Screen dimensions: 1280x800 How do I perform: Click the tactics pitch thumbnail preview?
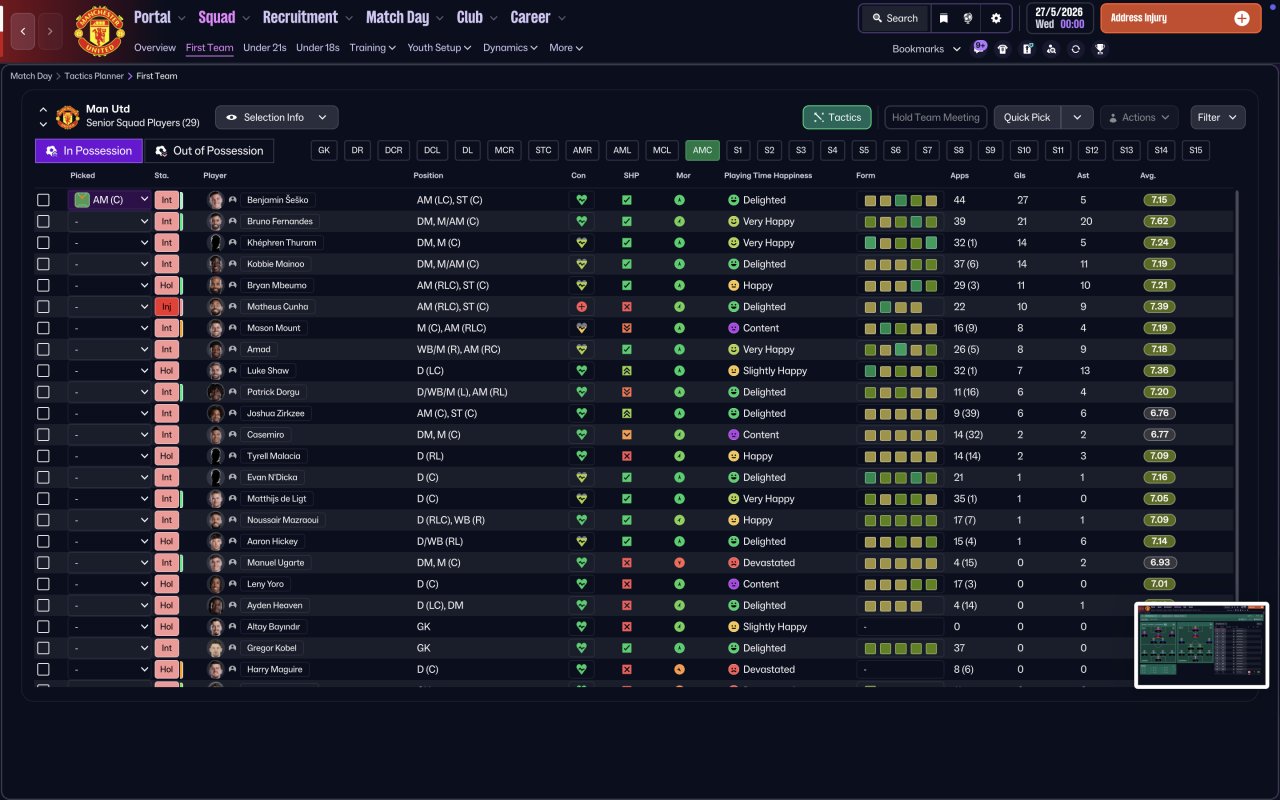click(1202, 645)
